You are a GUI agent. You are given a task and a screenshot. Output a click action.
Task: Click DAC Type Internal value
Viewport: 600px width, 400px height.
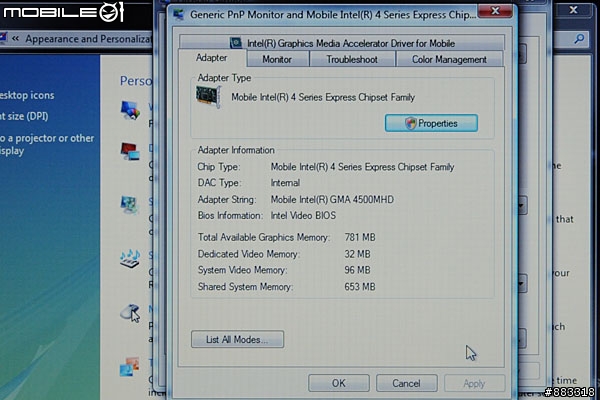tap(285, 183)
